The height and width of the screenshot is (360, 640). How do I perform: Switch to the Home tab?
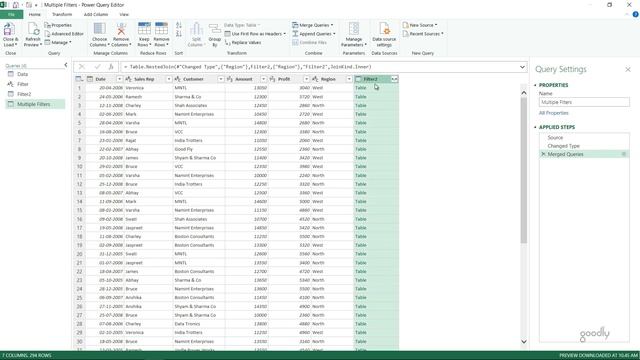point(35,15)
